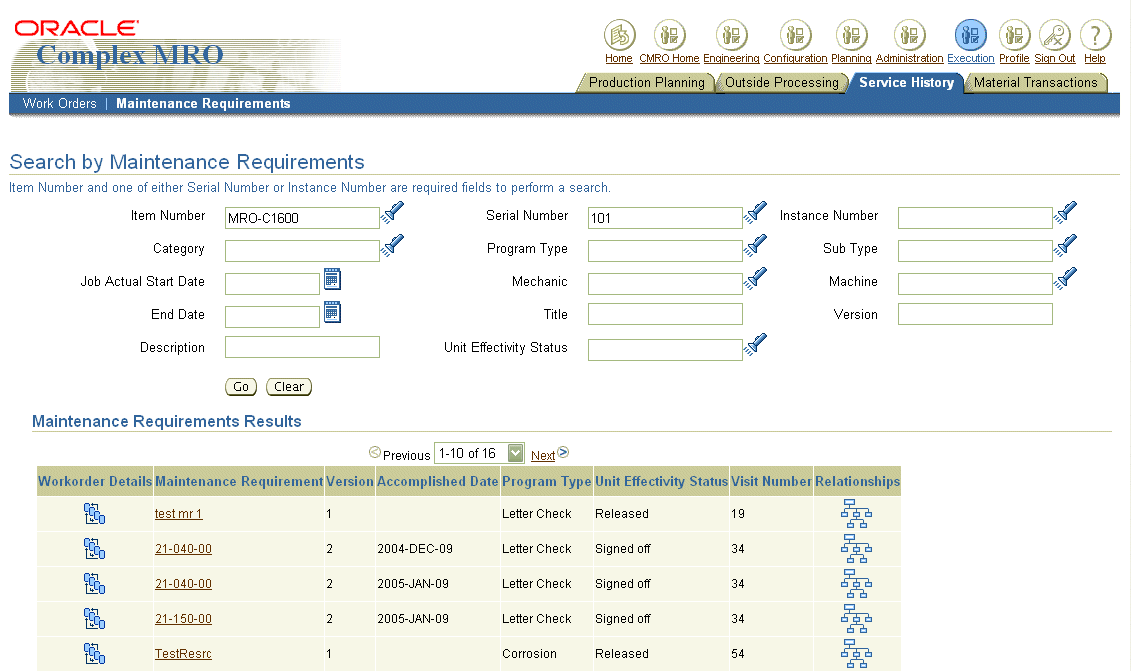
Task: Click the Go button
Action: (x=241, y=387)
